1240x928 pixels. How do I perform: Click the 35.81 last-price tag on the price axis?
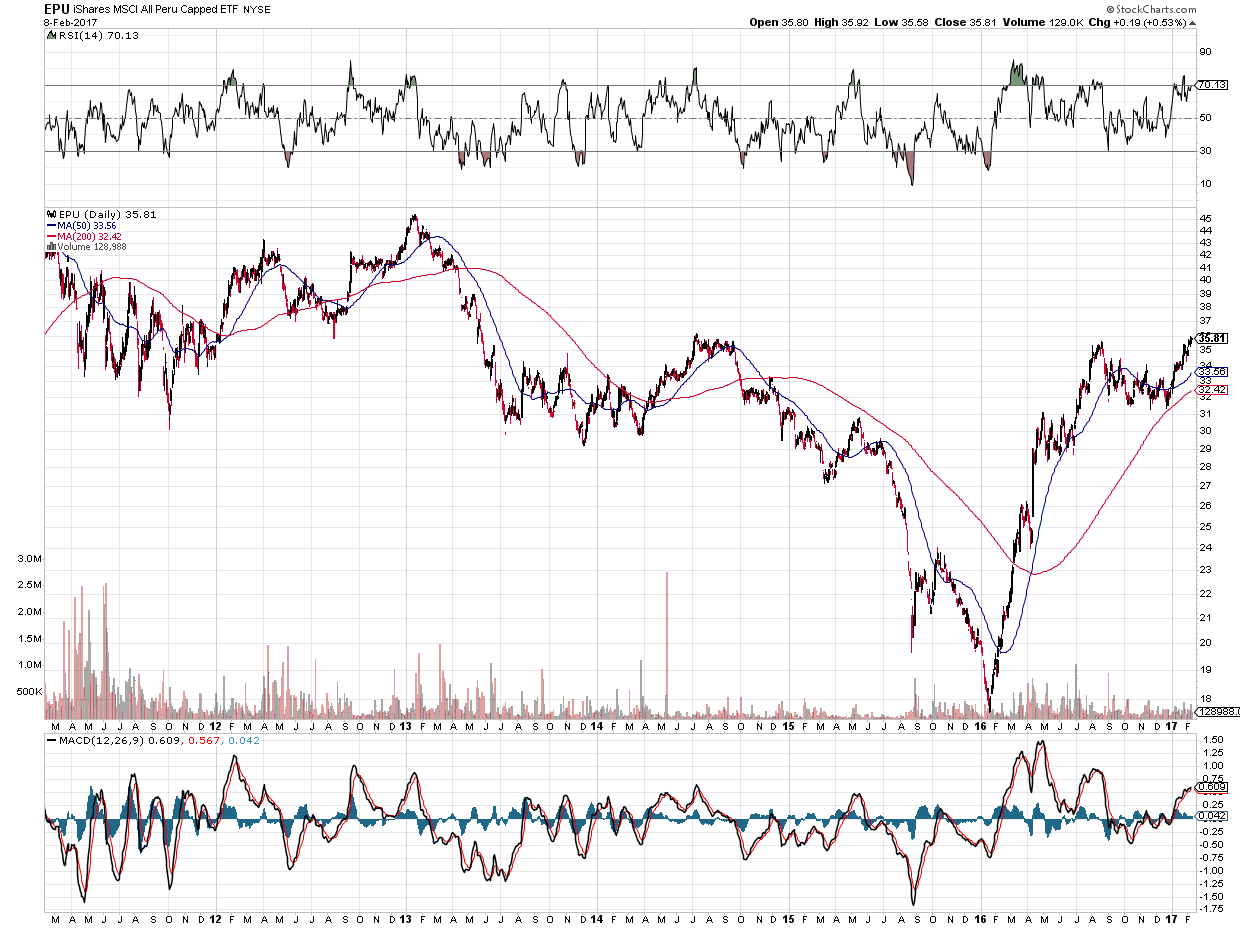pos(1212,338)
